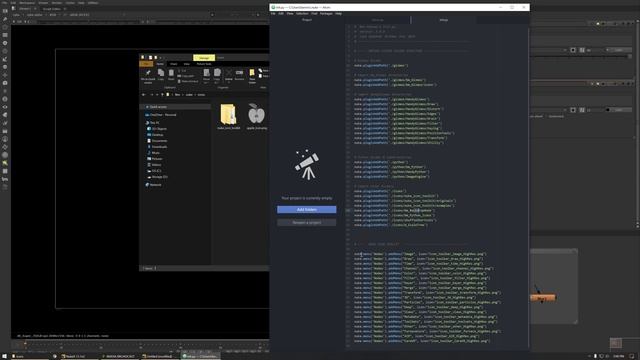
Task: Click the Paste icon in Explorer ribbon
Action: pyautogui.click(x=171, y=74)
